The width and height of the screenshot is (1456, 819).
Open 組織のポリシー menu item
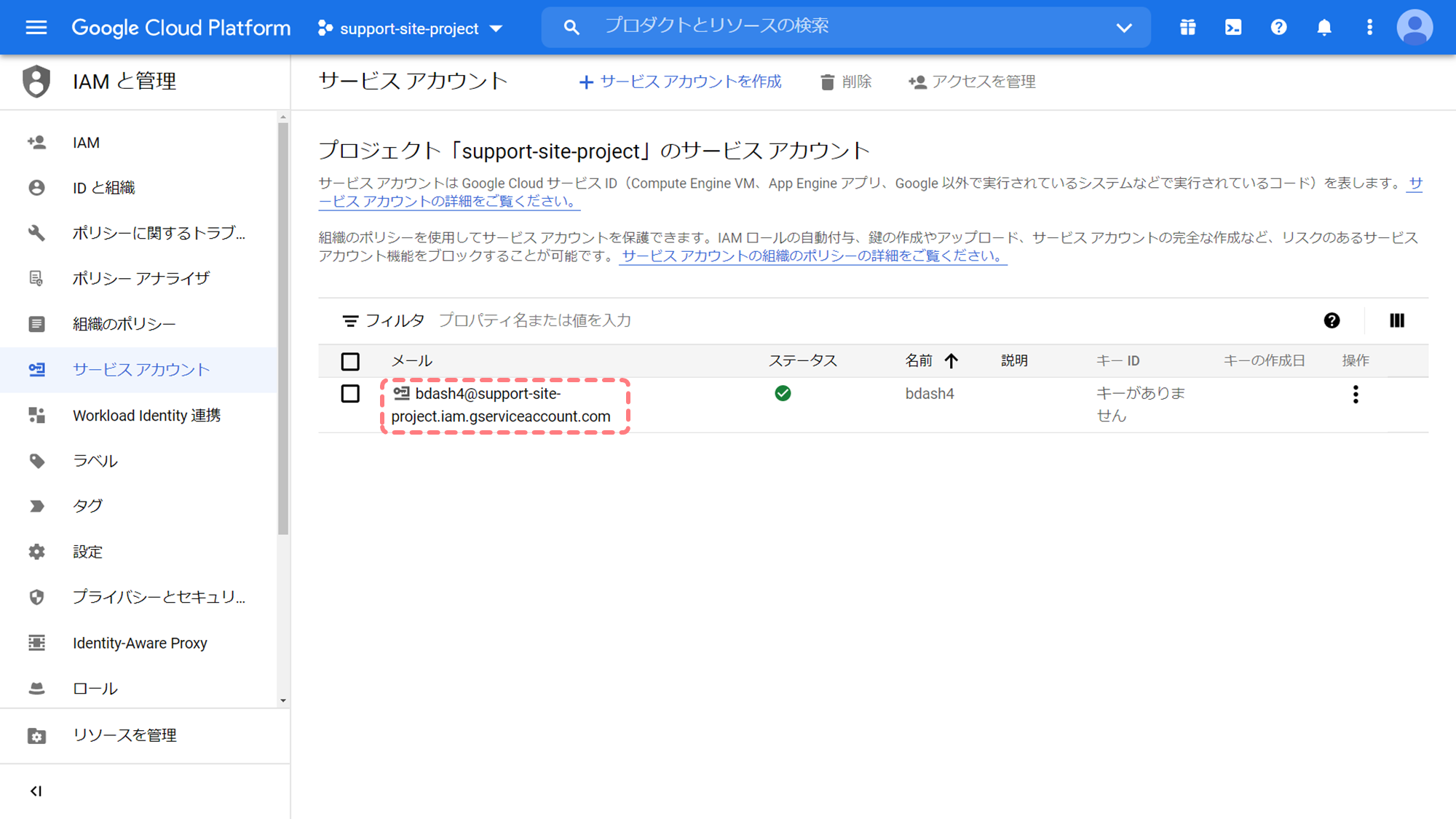coord(138,324)
